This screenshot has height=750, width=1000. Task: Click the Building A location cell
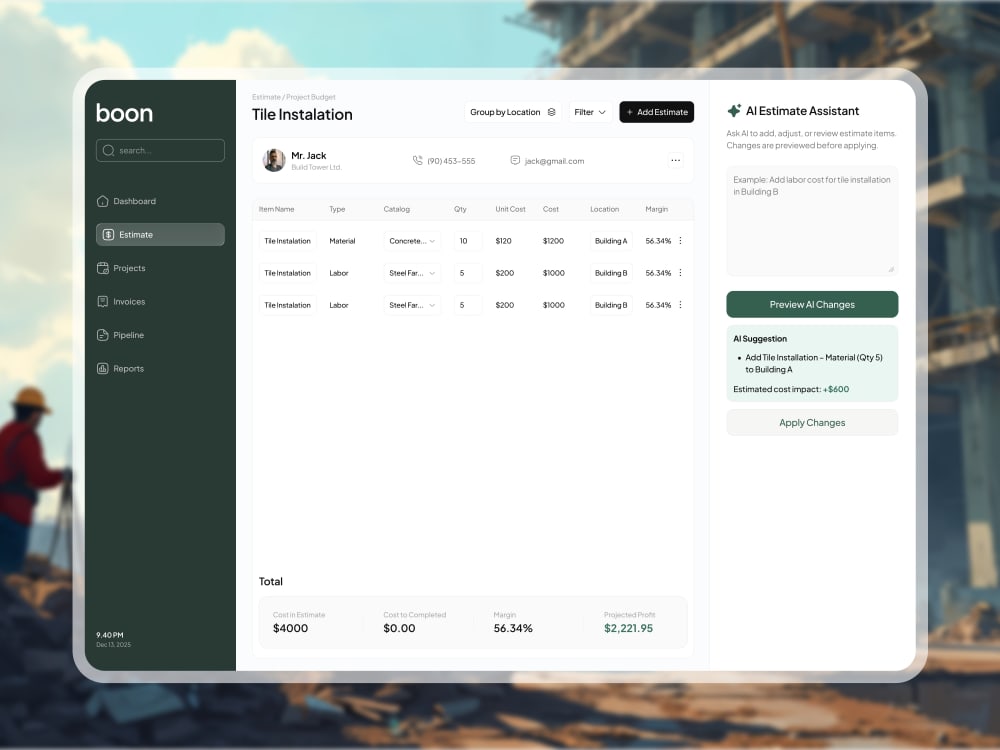(x=611, y=241)
